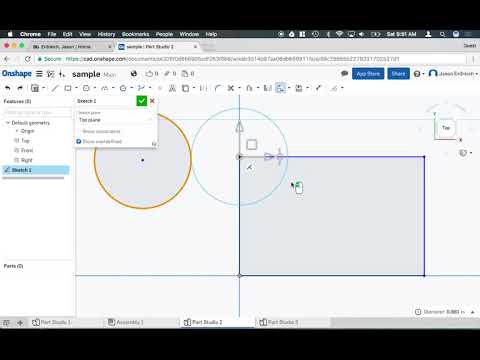Select the Sketch fillet tool
The width and height of the screenshot is (480, 360).
(x=218, y=88)
